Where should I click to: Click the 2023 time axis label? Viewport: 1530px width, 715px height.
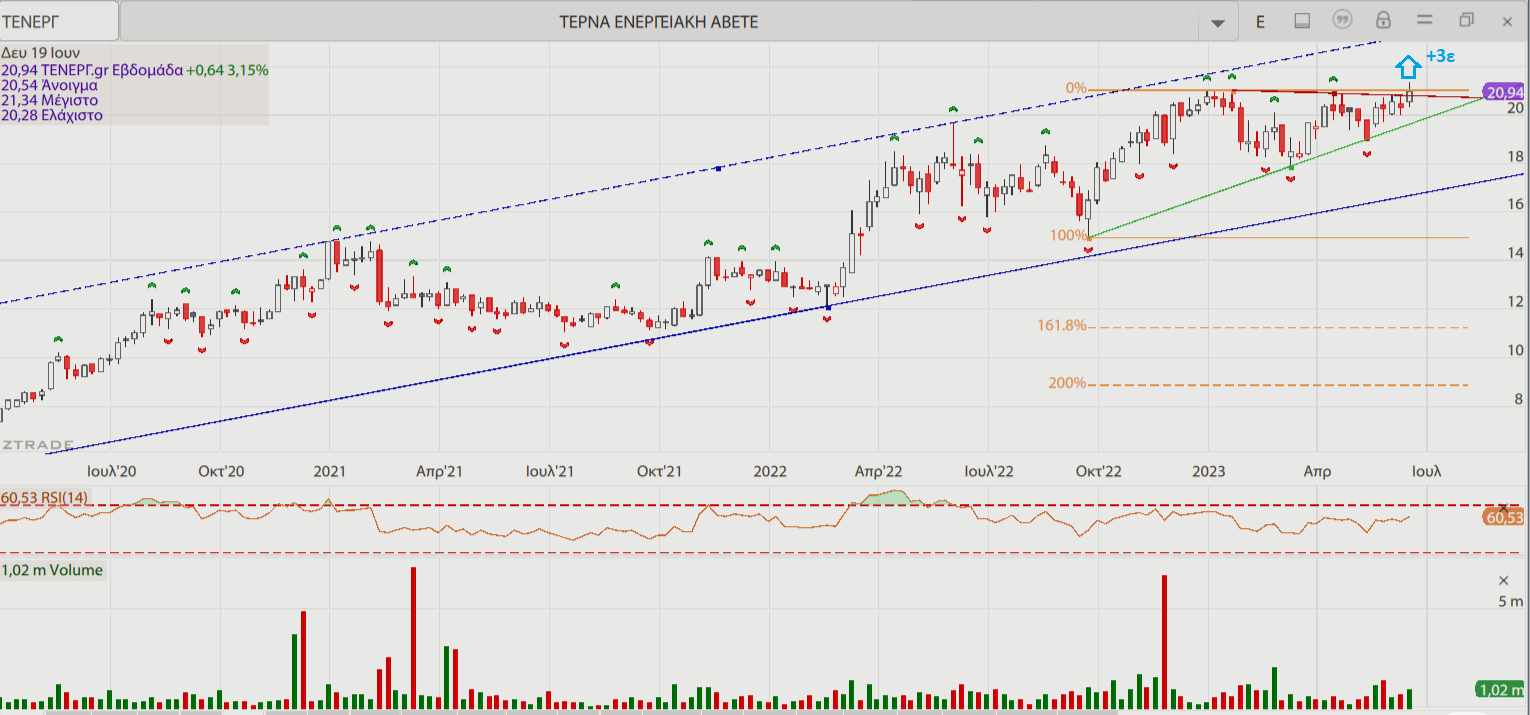[x=1208, y=472]
